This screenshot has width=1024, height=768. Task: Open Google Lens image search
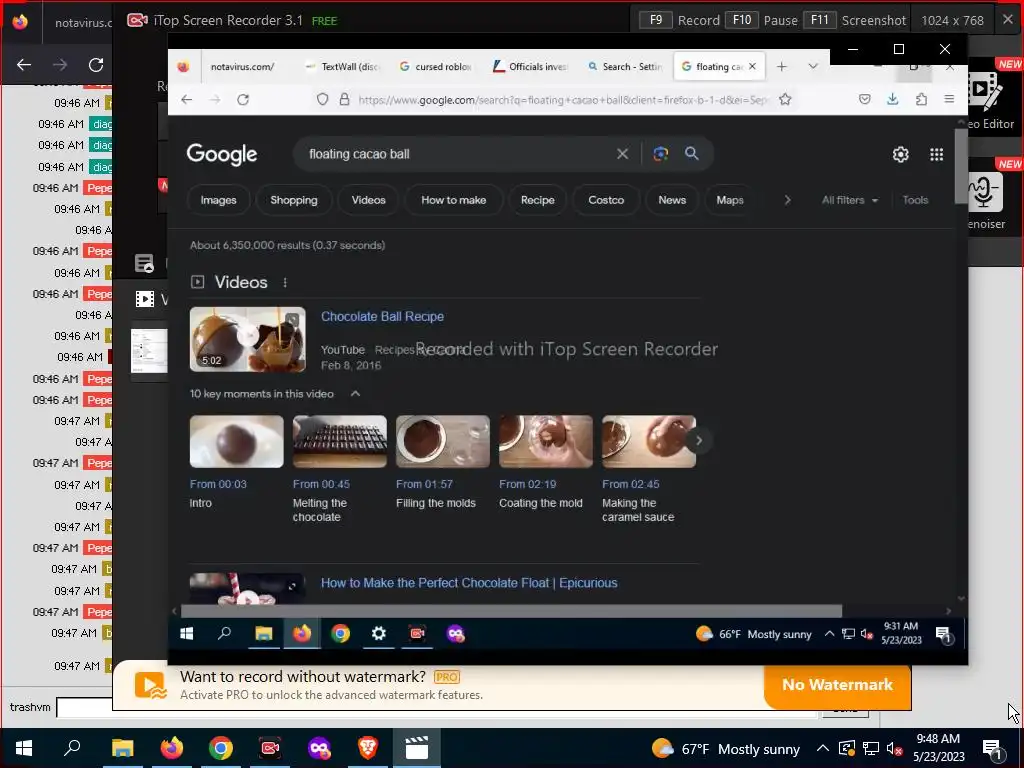660,153
